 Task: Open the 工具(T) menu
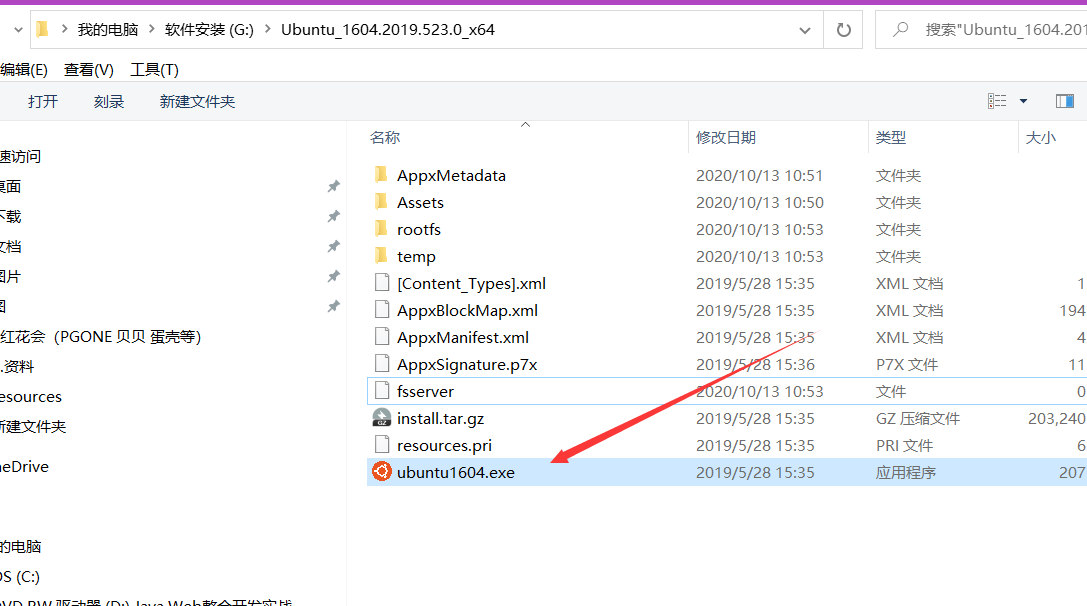(x=154, y=70)
